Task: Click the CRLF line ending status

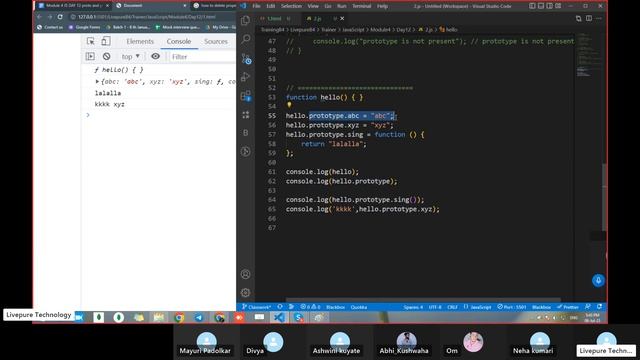Action: pos(452,307)
